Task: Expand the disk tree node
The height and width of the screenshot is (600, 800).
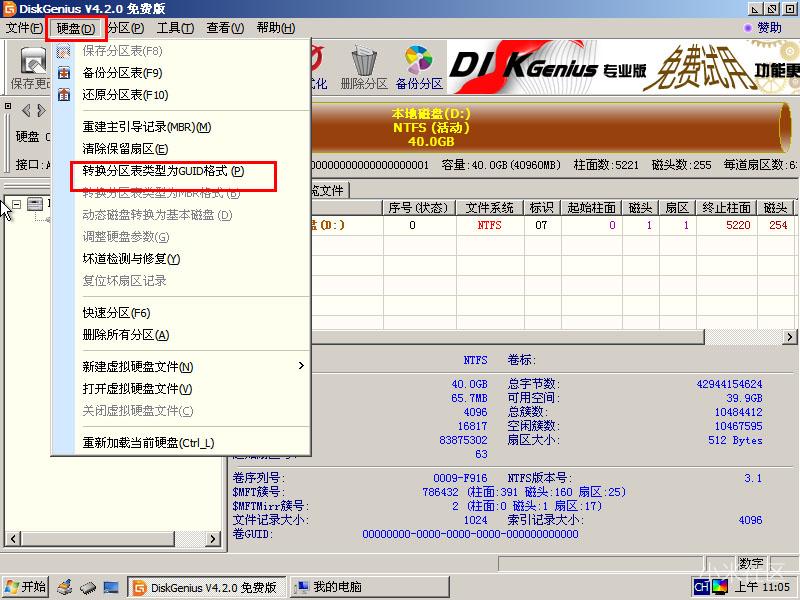Action: pyautogui.click(x=17, y=204)
